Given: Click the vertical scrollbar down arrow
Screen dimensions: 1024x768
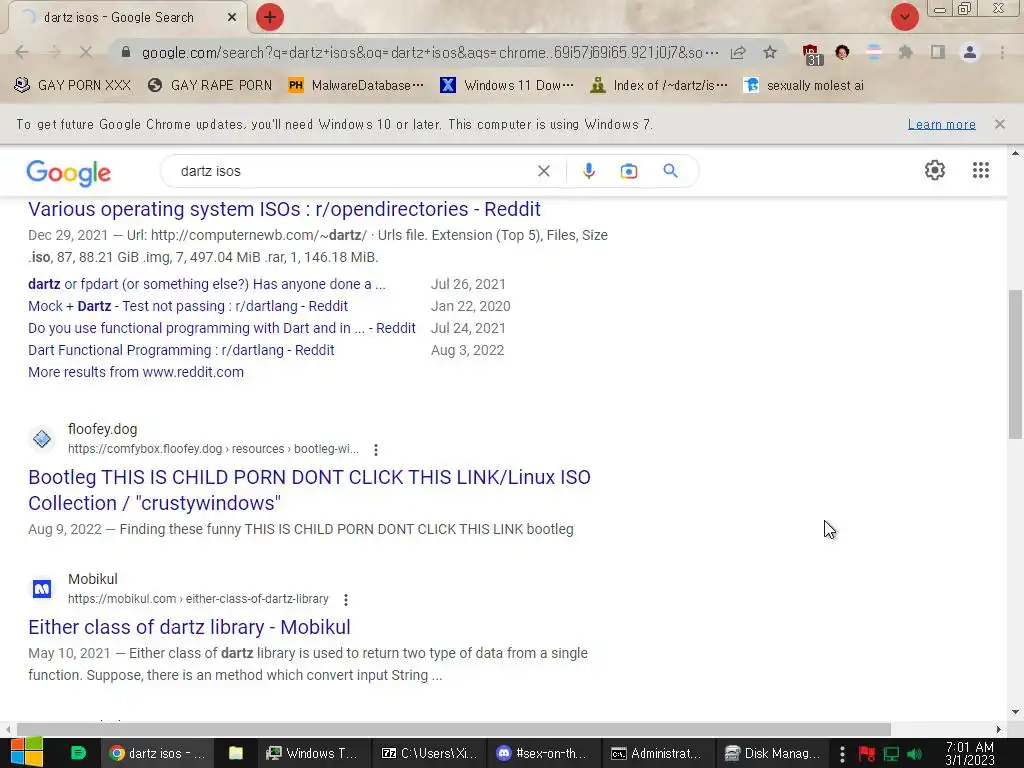Looking at the screenshot, I should pos(1015,712).
